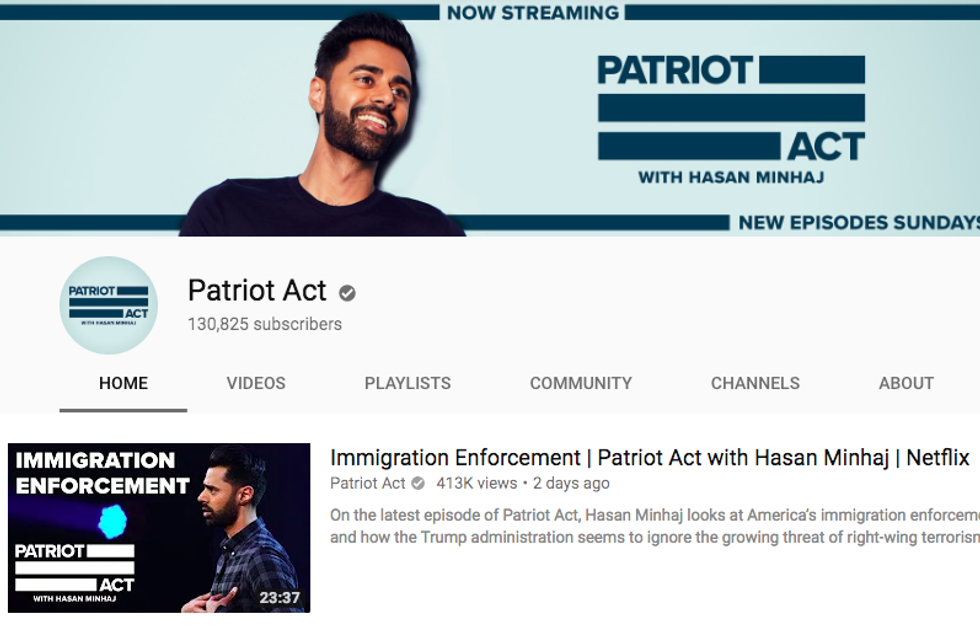Image resolution: width=980 pixels, height=631 pixels.
Task: Click the verified checkmark under the video title
Action: coord(418,483)
